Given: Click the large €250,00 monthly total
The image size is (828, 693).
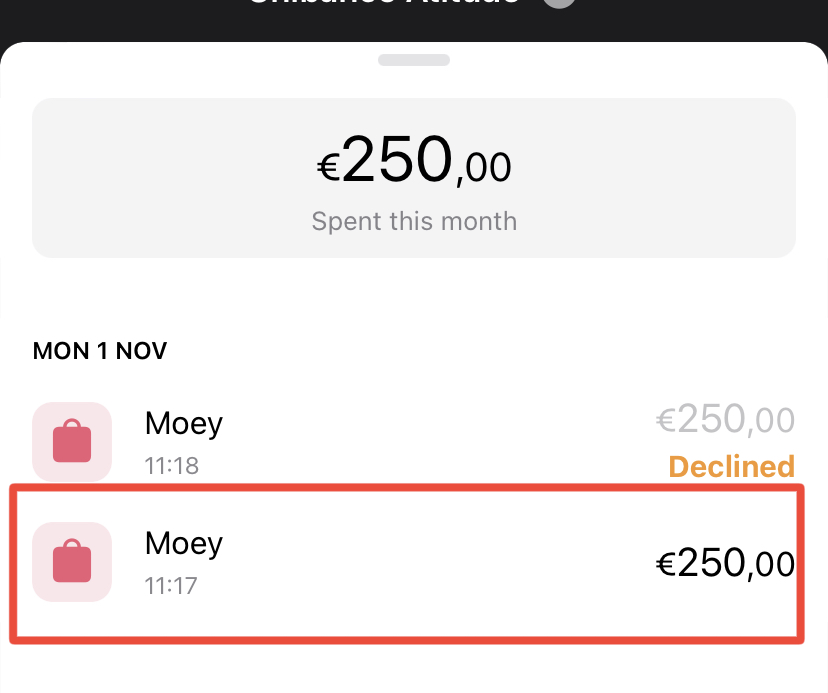Looking at the screenshot, I should pyautogui.click(x=414, y=162).
